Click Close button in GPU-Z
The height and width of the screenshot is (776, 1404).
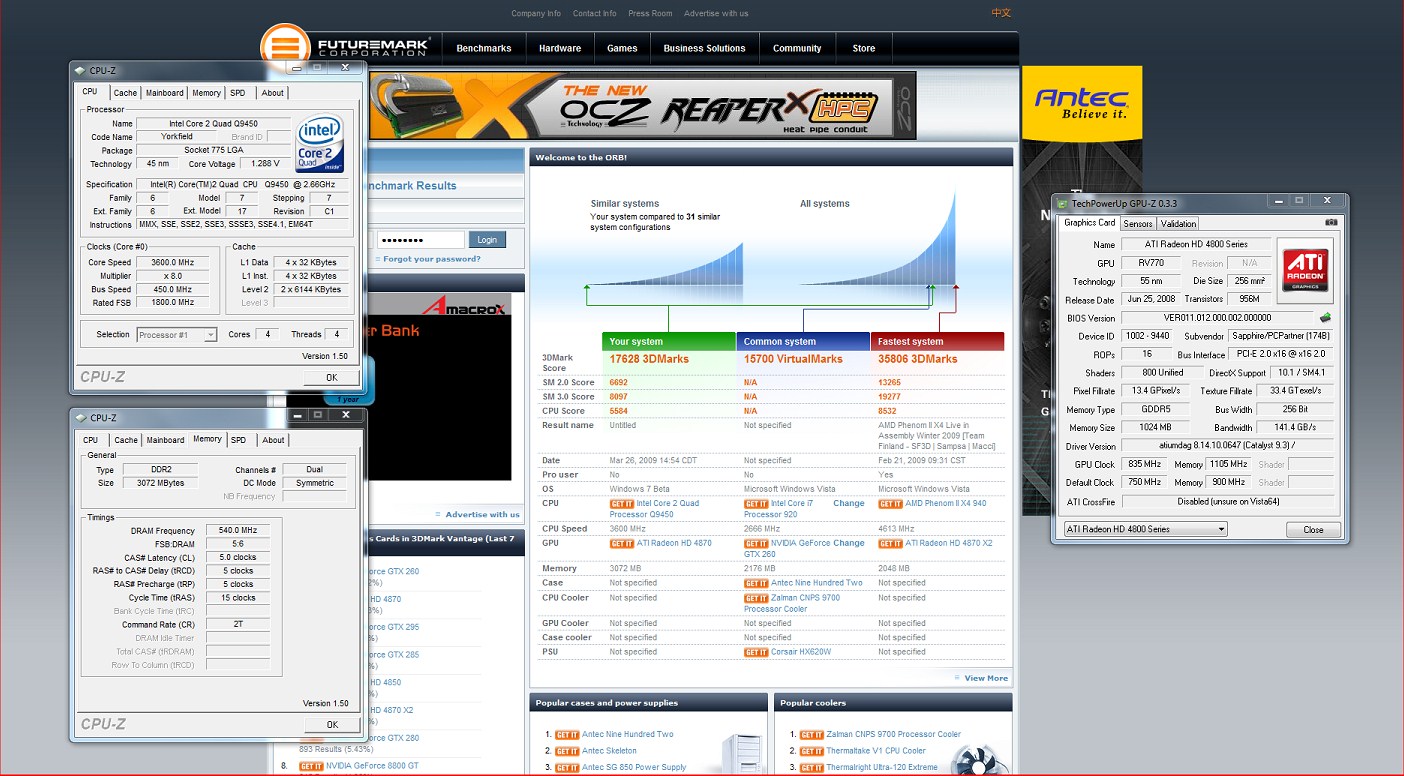pyautogui.click(x=1313, y=530)
